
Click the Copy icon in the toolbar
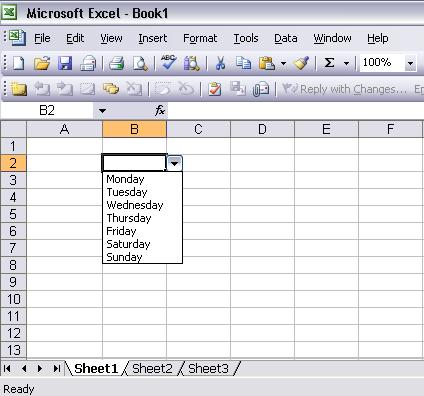coord(243,63)
